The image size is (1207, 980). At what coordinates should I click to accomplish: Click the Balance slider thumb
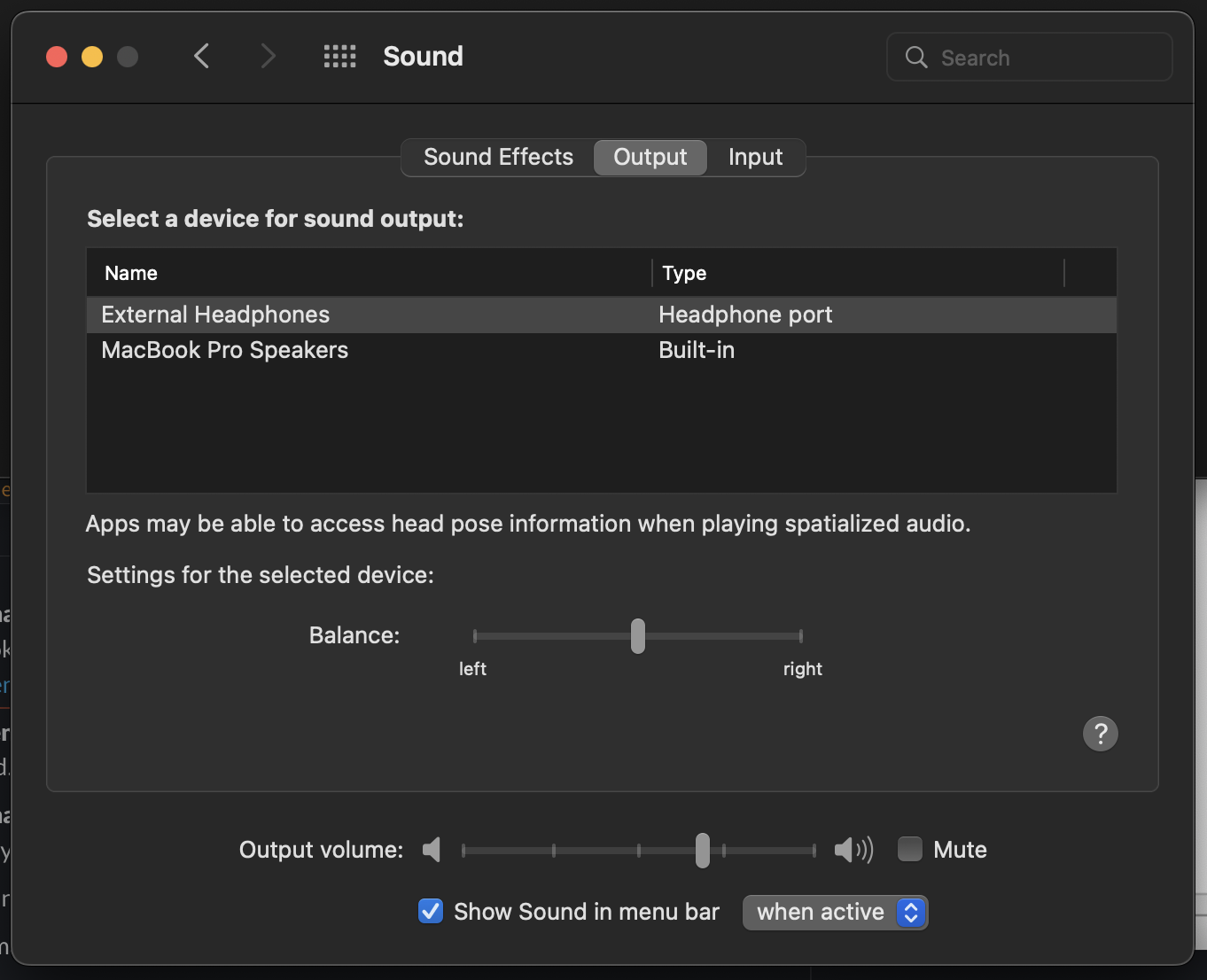(x=638, y=636)
